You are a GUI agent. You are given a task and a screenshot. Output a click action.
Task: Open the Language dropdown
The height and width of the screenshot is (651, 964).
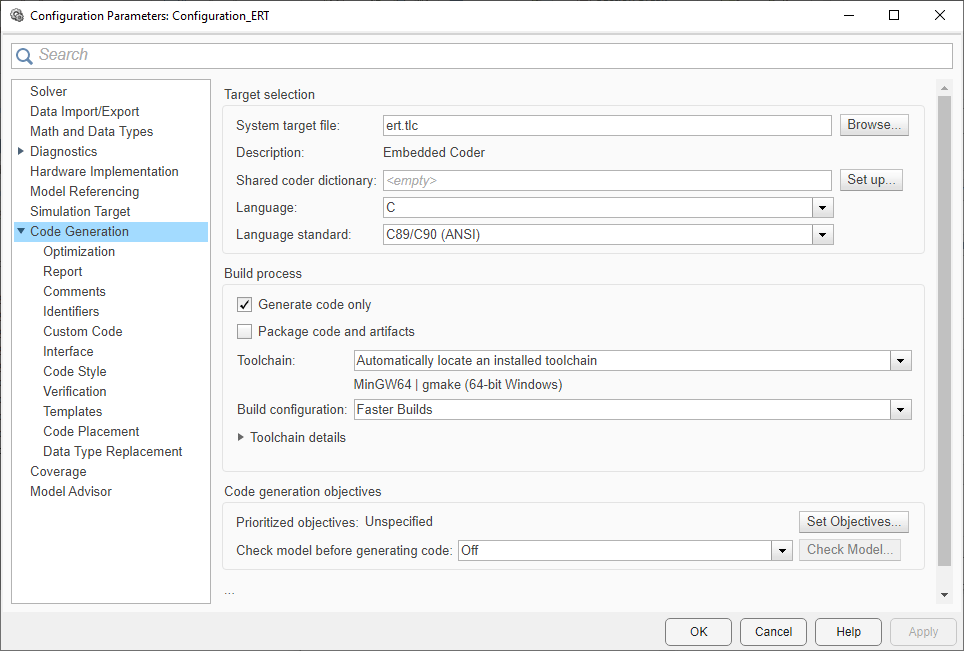(x=823, y=208)
